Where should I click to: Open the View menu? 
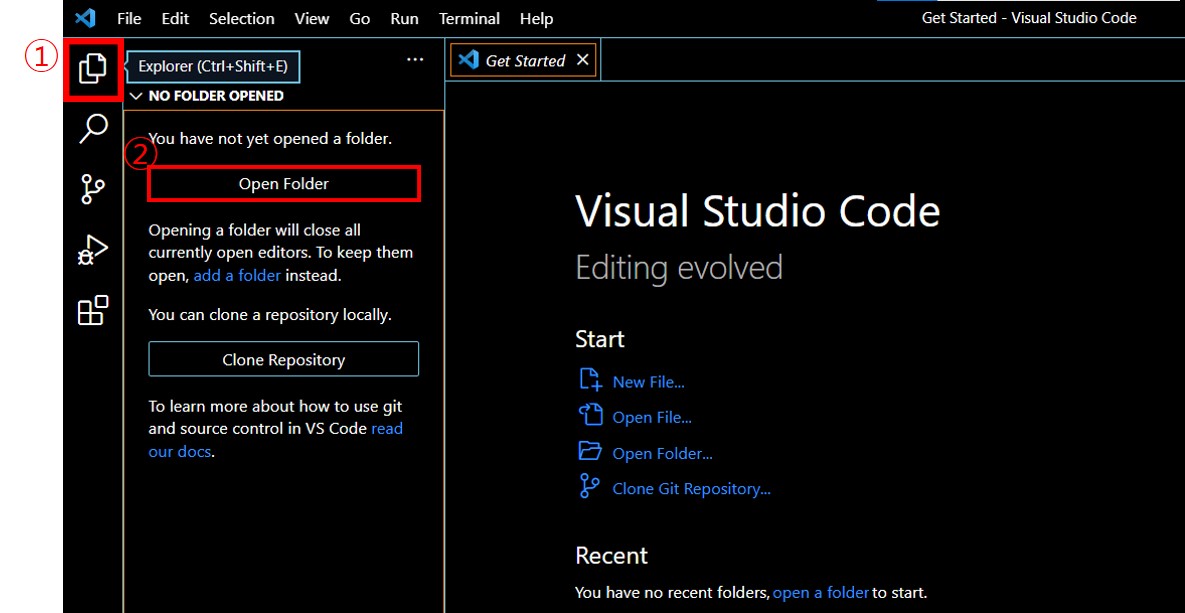point(312,19)
